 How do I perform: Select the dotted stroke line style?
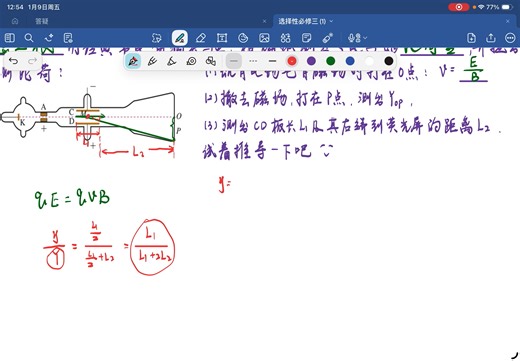253,61
